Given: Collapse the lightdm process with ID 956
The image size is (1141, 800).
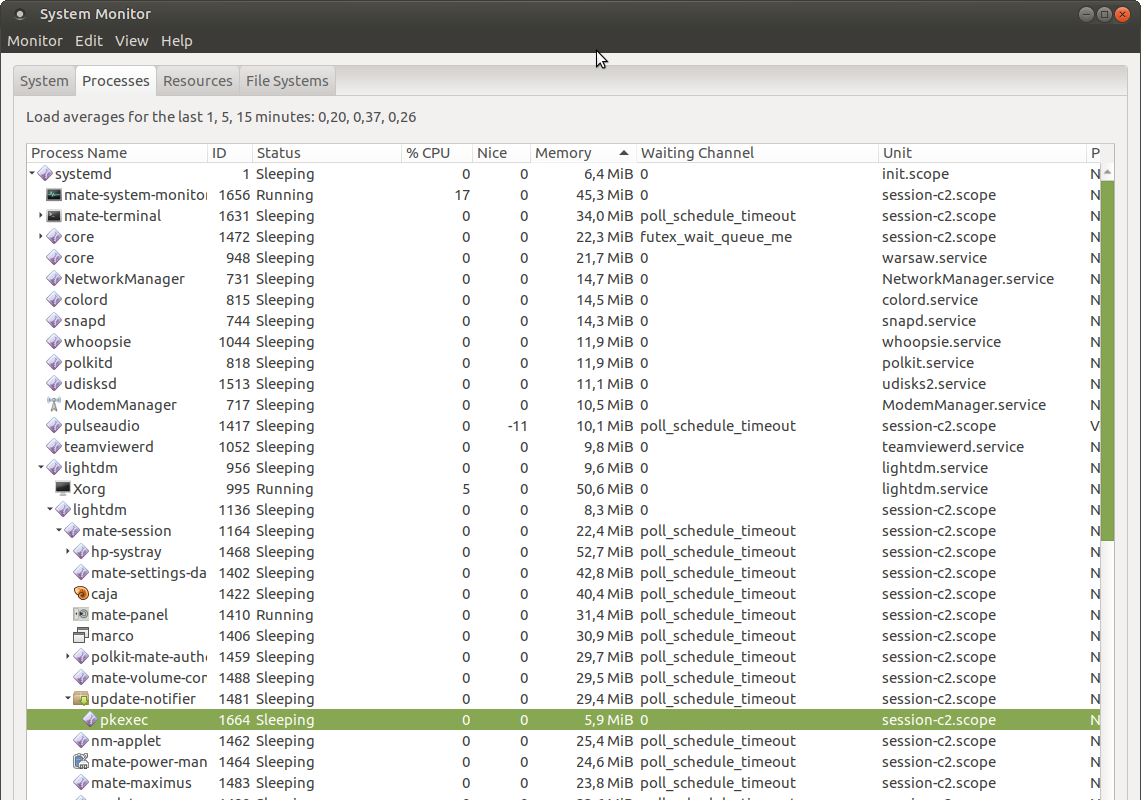Looking at the screenshot, I should click(41, 467).
